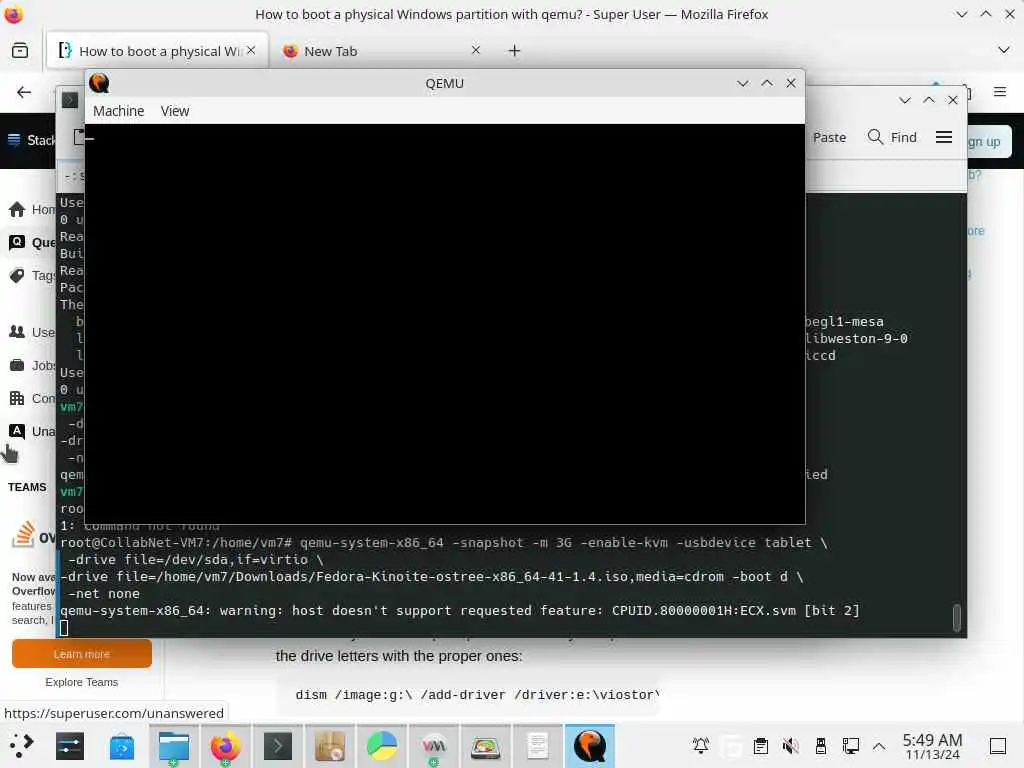Click the 'qemu-system-x86_64: warning' terminal line
Image resolution: width=1024 pixels, height=768 pixels.
[x=460, y=611]
